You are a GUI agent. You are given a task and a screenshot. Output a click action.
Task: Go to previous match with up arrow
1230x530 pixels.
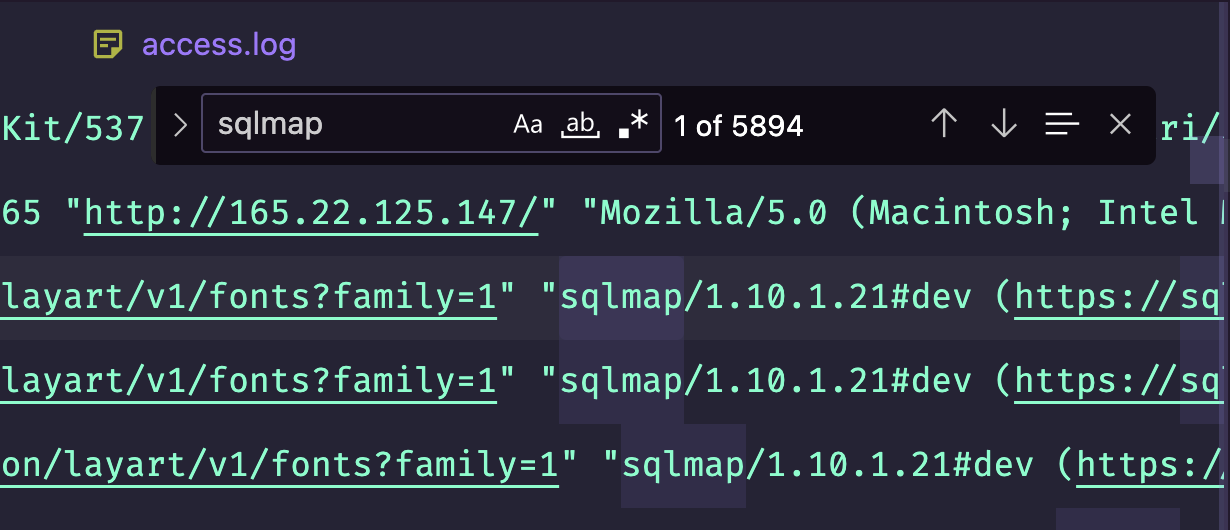pos(944,124)
